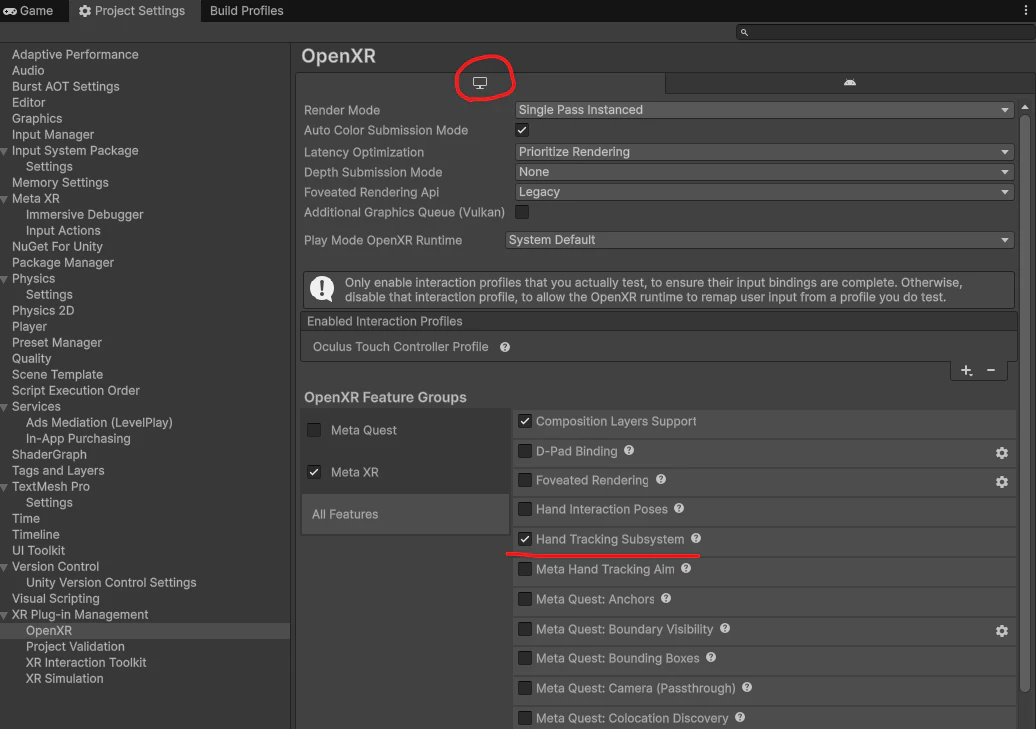Screen dimensions: 1036x729
Task: Click the project settings search field
Action: point(885,32)
